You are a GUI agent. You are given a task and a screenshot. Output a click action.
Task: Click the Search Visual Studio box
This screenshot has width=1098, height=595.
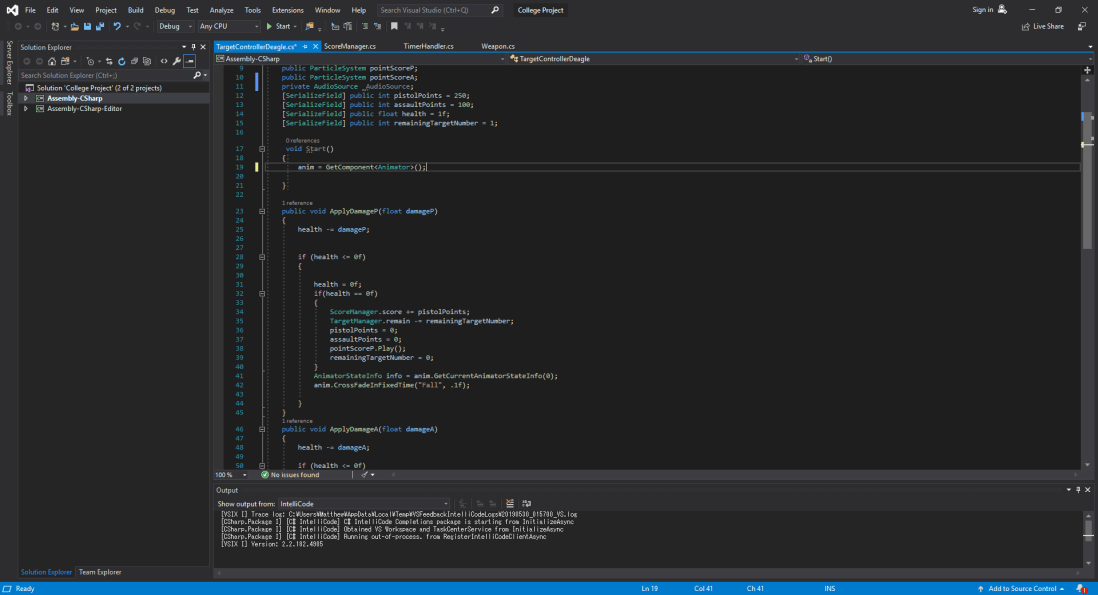[x=440, y=10]
